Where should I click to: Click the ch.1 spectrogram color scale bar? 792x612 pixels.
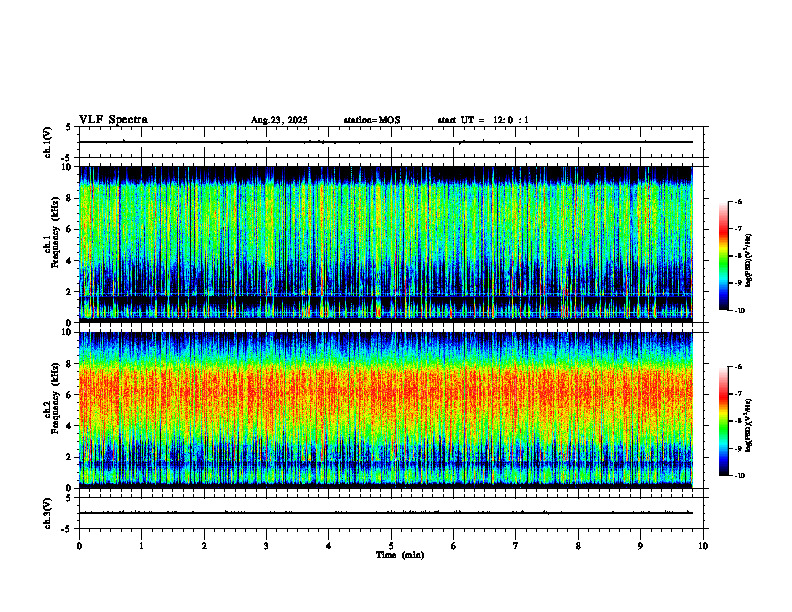723,256
